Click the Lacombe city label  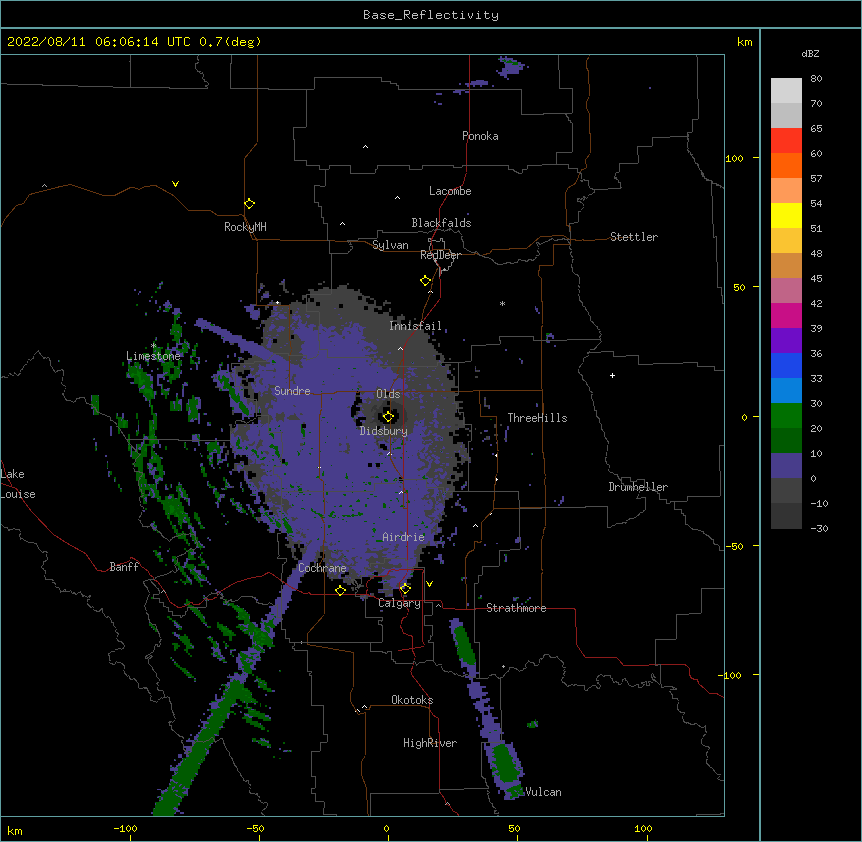point(450,191)
